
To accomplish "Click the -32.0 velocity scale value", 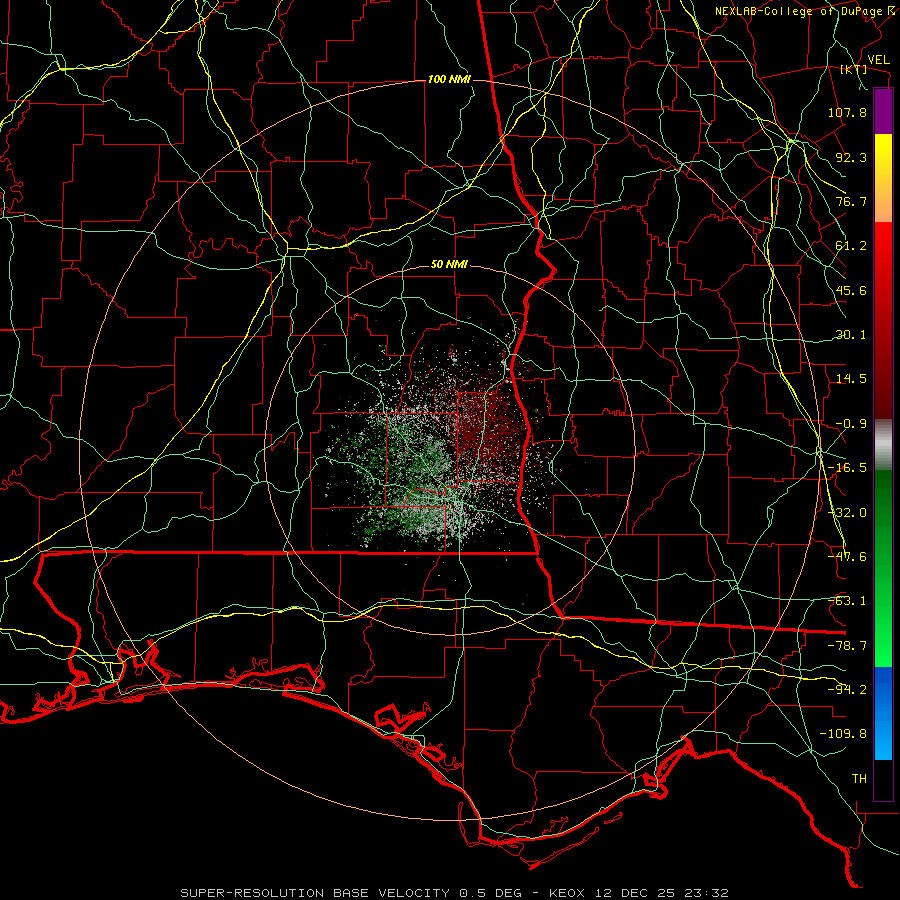I will pyautogui.click(x=847, y=513).
